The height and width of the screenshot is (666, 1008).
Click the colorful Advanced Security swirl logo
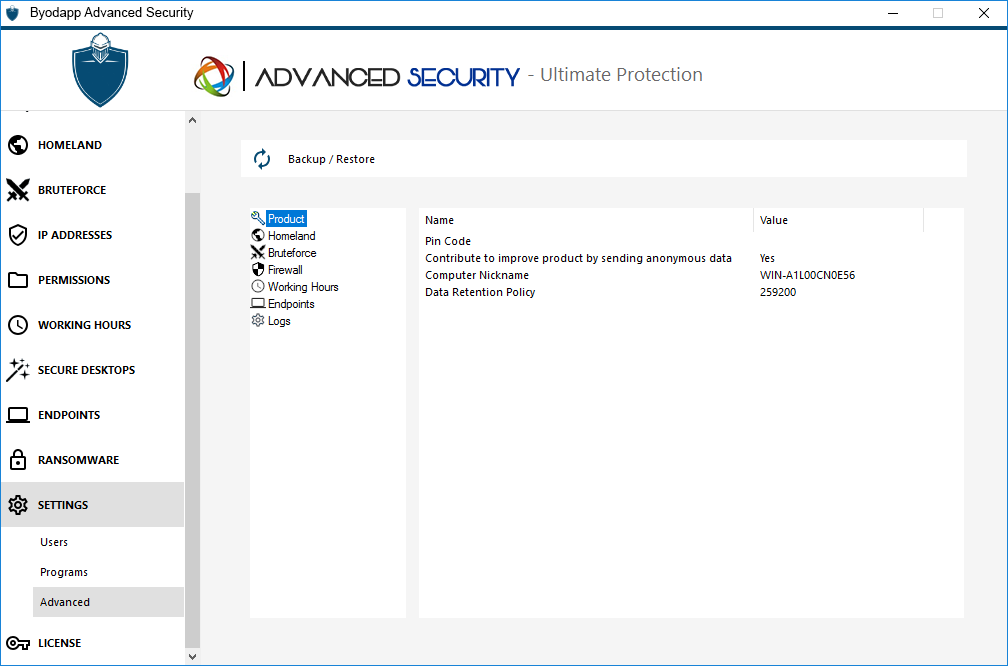coord(214,76)
